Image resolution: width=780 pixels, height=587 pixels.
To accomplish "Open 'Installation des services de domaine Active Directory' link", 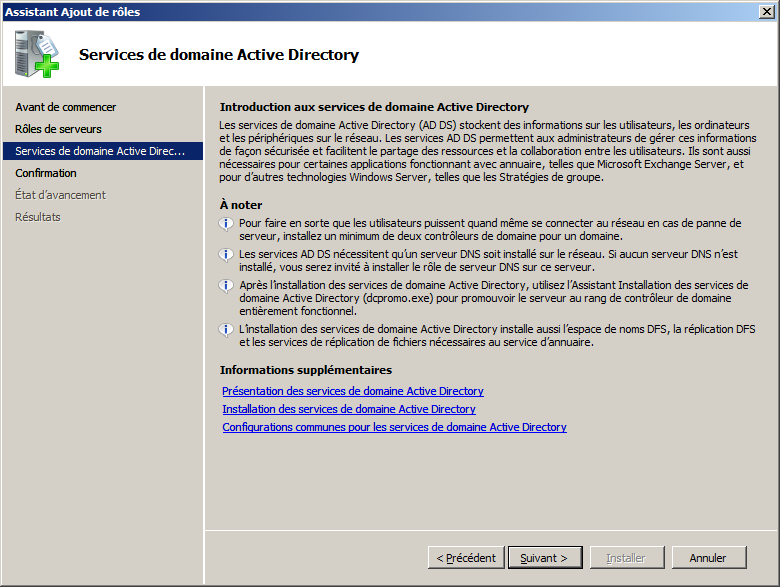I will [x=348, y=409].
